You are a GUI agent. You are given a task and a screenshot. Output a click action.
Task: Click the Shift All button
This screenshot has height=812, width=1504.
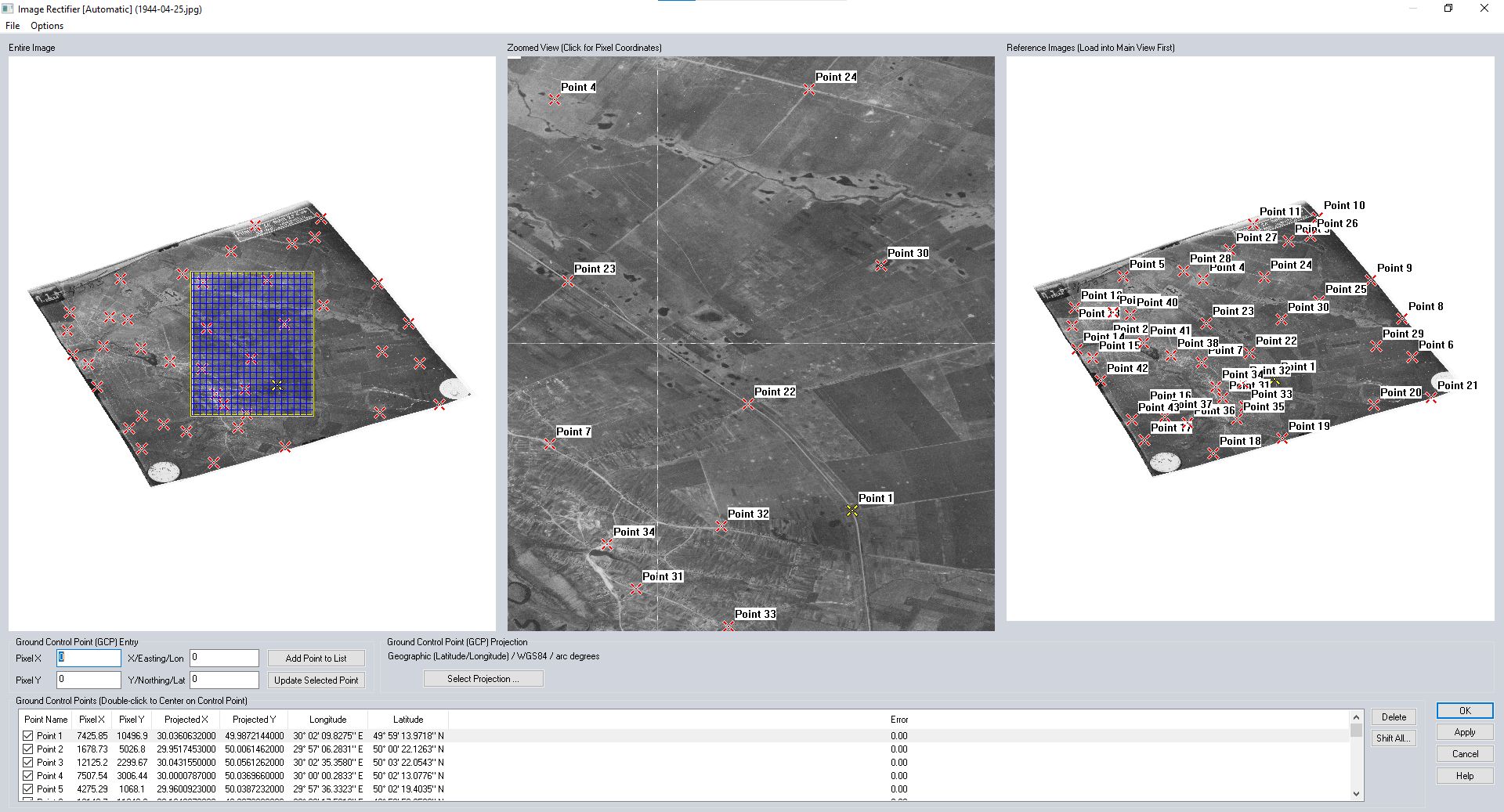tap(1393, 738)
